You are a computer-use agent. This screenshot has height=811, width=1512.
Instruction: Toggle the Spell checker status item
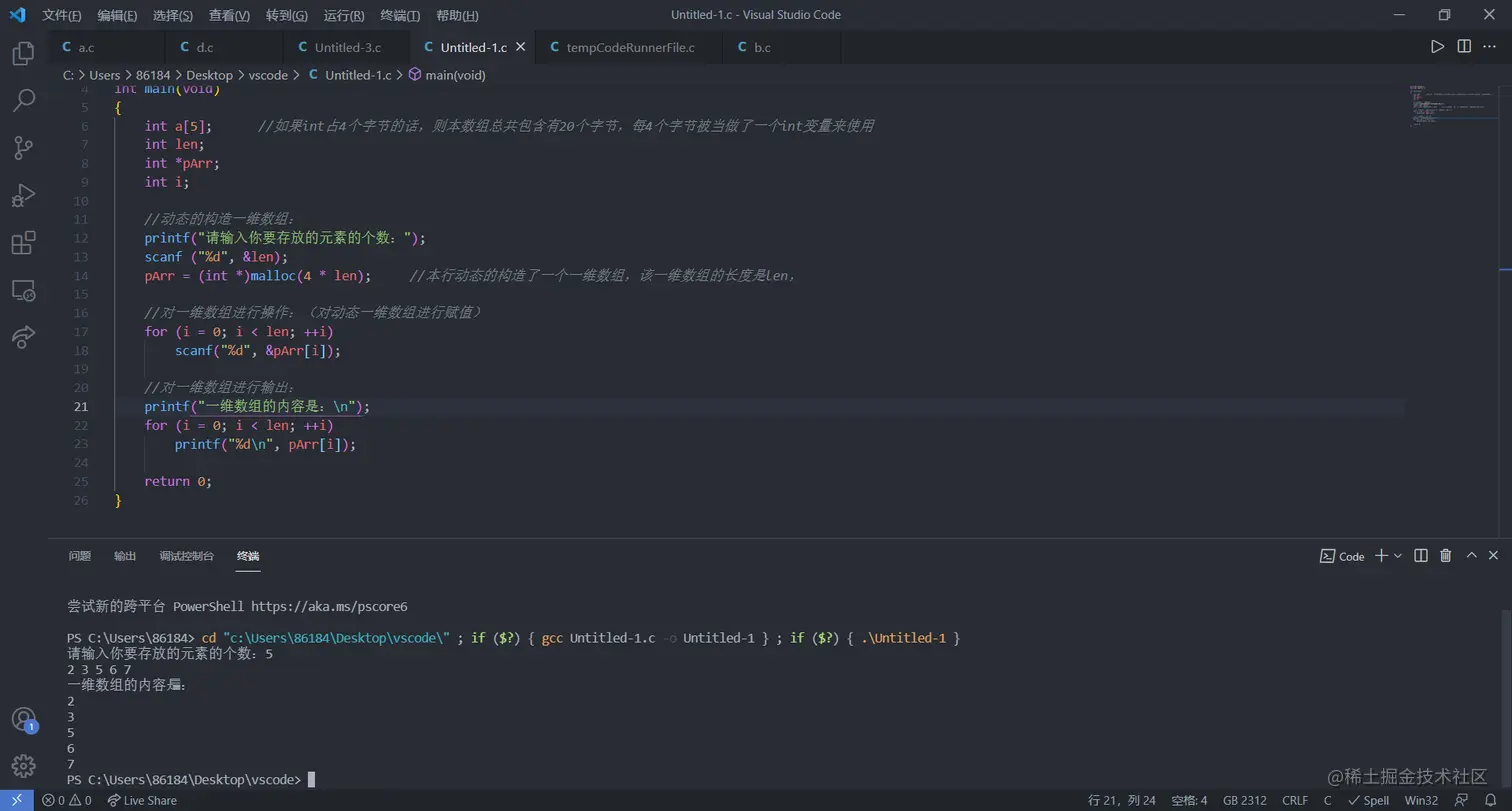coord(1369,800)
